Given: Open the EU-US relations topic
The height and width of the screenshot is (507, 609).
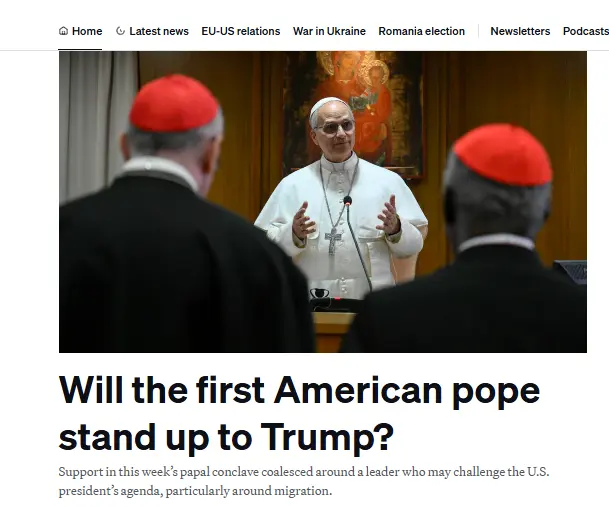Looking at the screenshot, I should click(240, 31).
